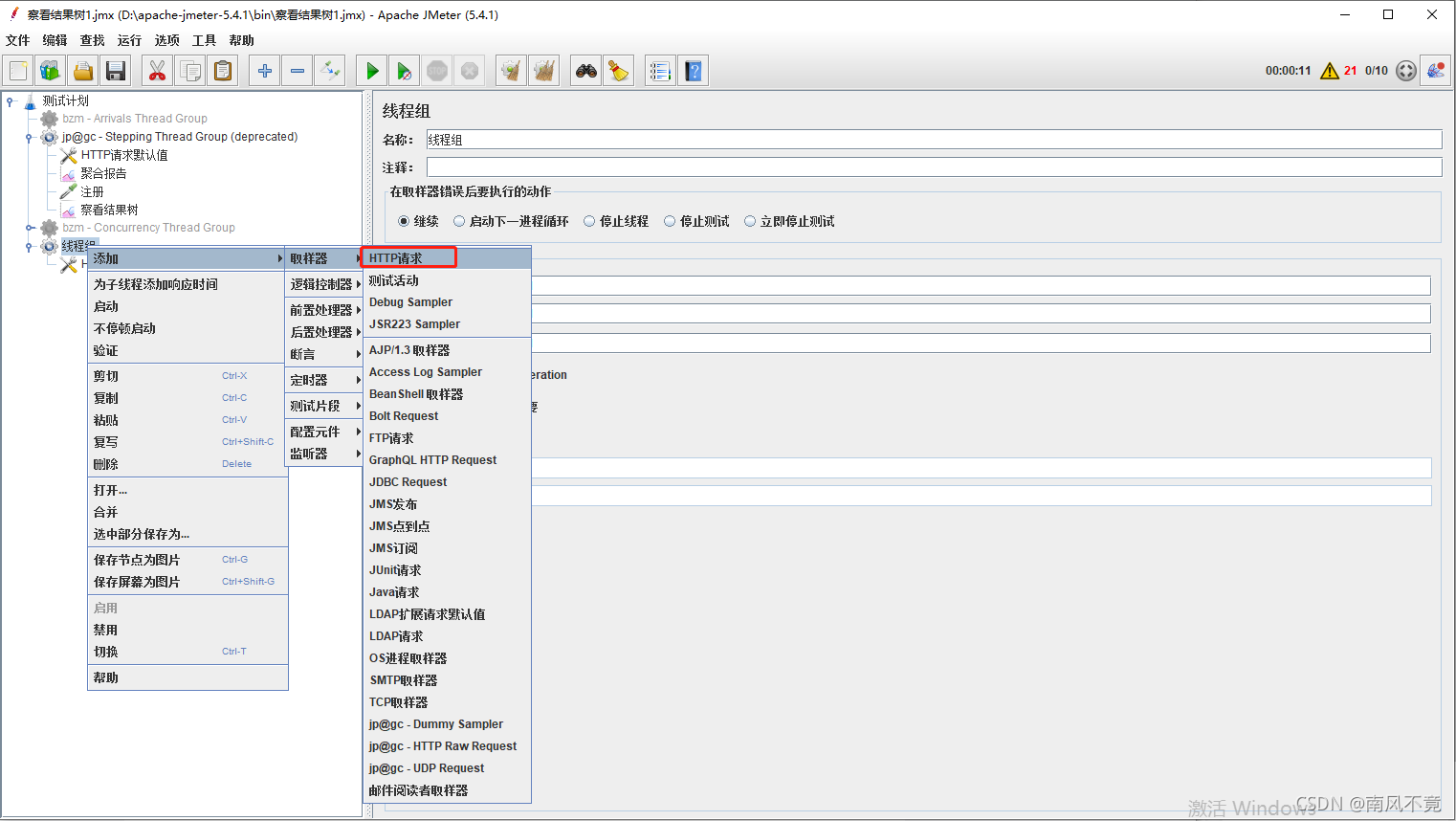Viewport: 1456px width, 821px height.
Task: Select the 聚合报告 tree node
Action: (103, 173)
